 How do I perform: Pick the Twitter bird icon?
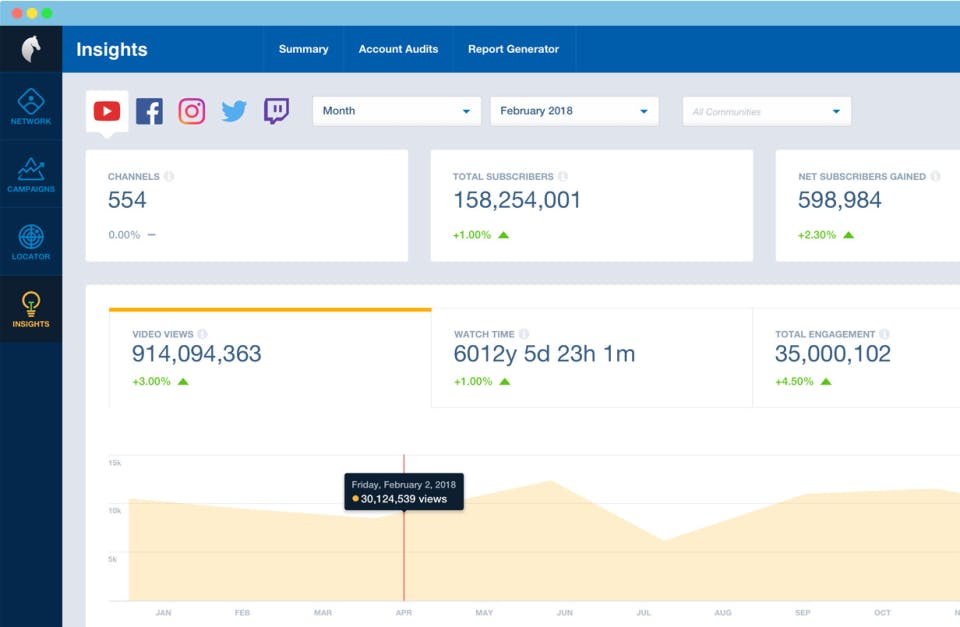pos(234,111)
